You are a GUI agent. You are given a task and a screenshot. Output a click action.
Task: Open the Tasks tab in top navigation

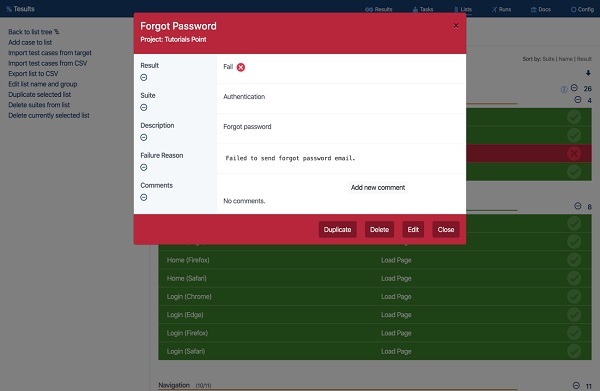click(423, 9)
